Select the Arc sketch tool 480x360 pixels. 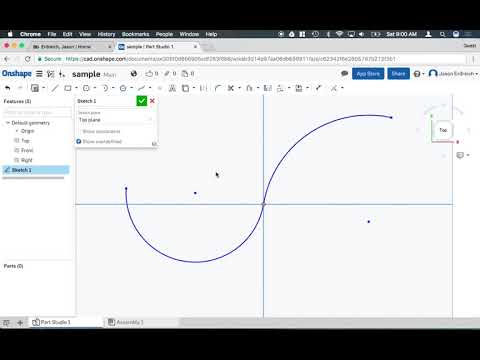click(105, 88)
